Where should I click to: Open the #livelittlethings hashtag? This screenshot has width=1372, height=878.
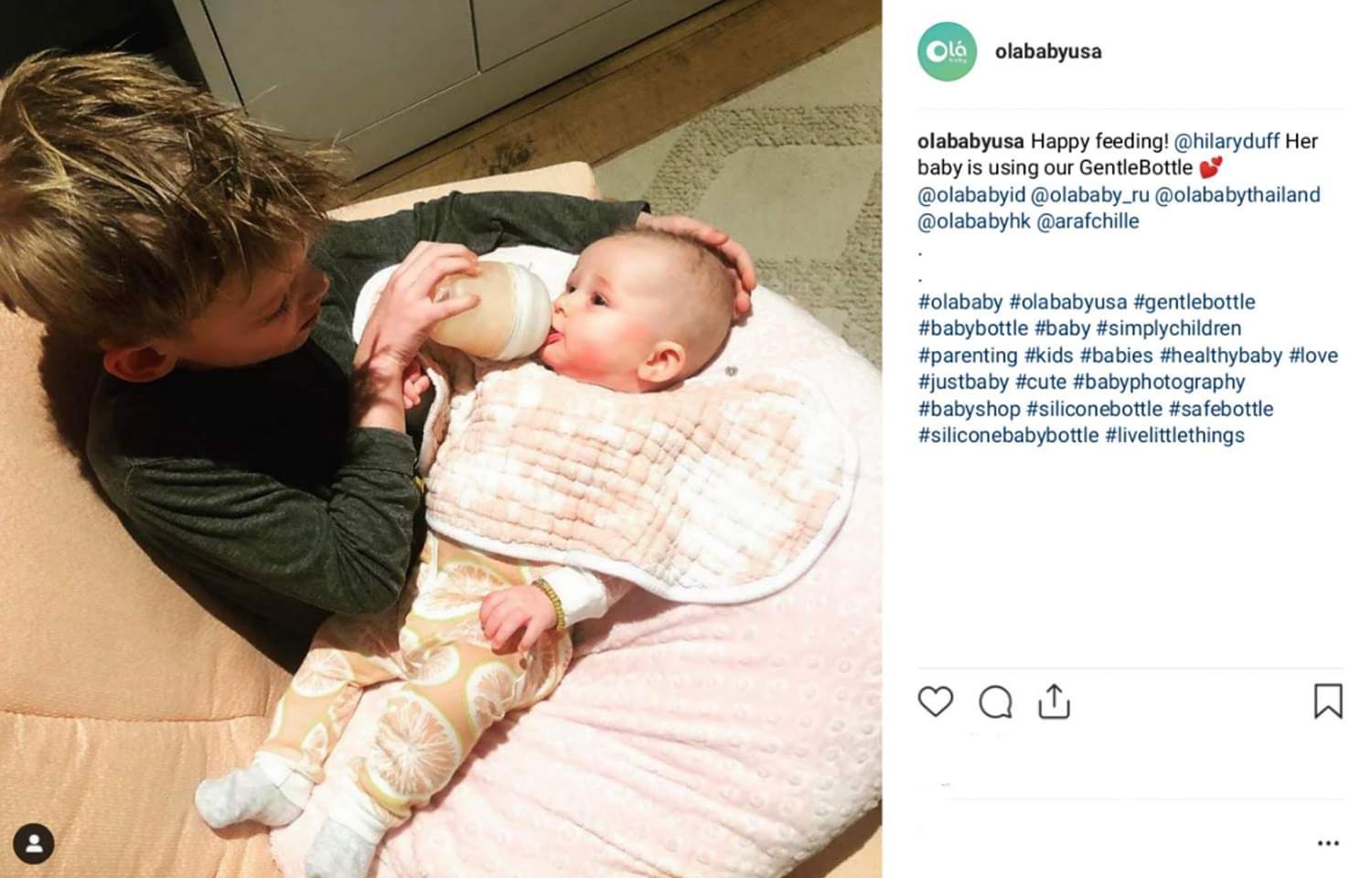[x=1174, y=435]
